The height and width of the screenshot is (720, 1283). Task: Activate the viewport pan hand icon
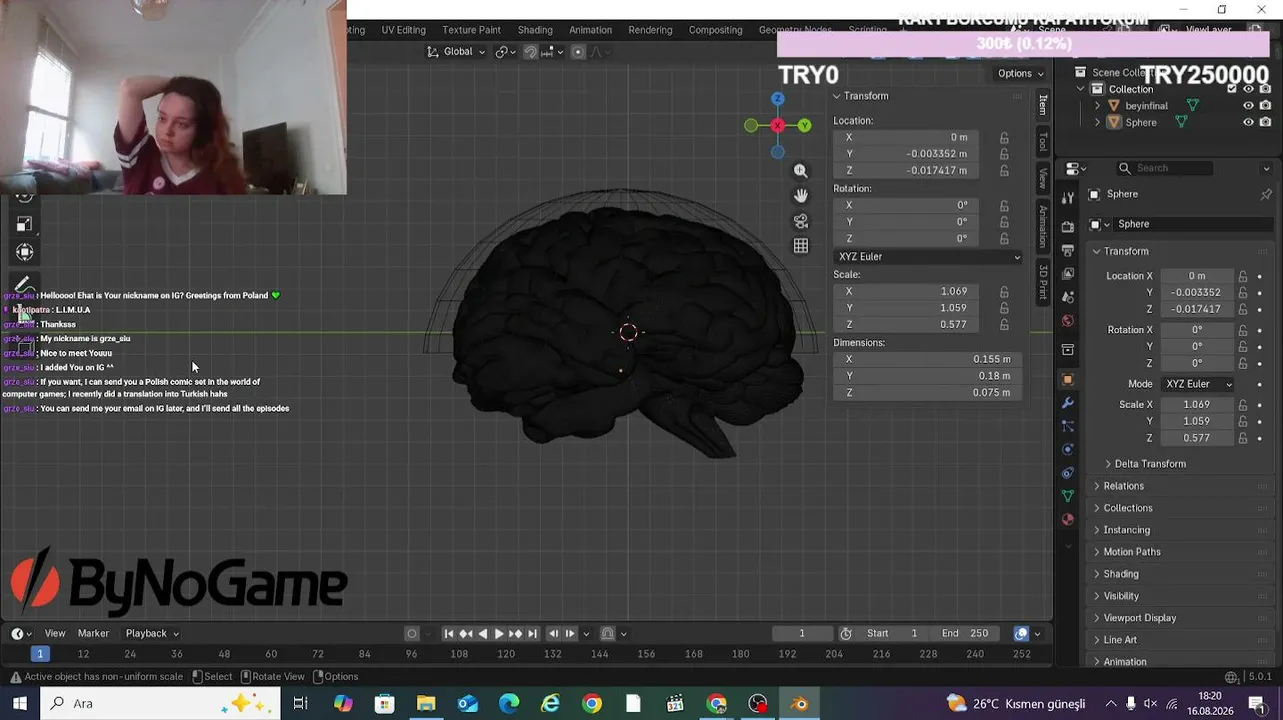[800, 196]
